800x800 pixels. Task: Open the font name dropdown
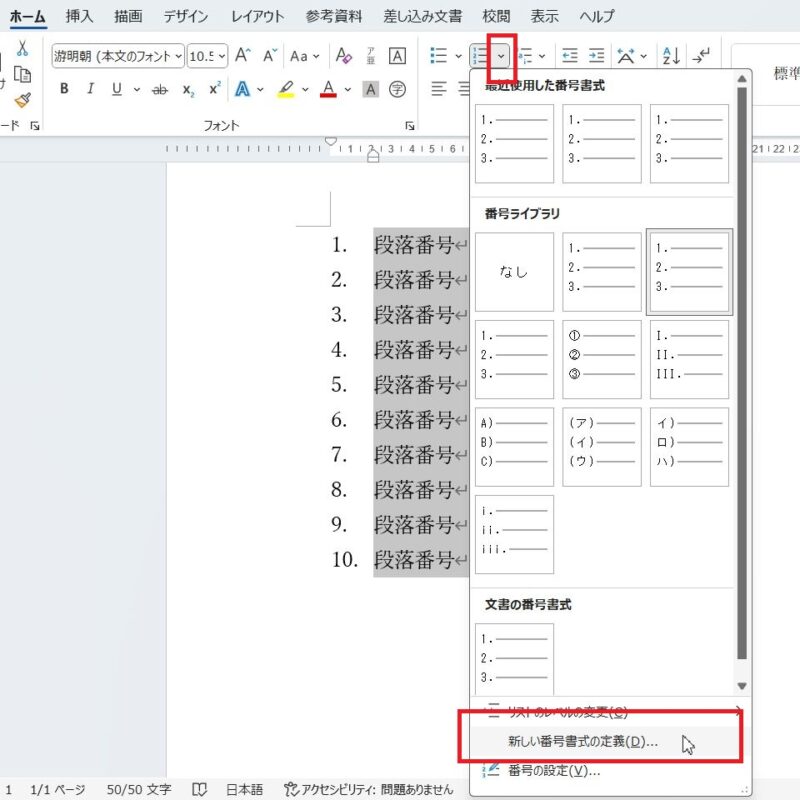click(118, 56)
